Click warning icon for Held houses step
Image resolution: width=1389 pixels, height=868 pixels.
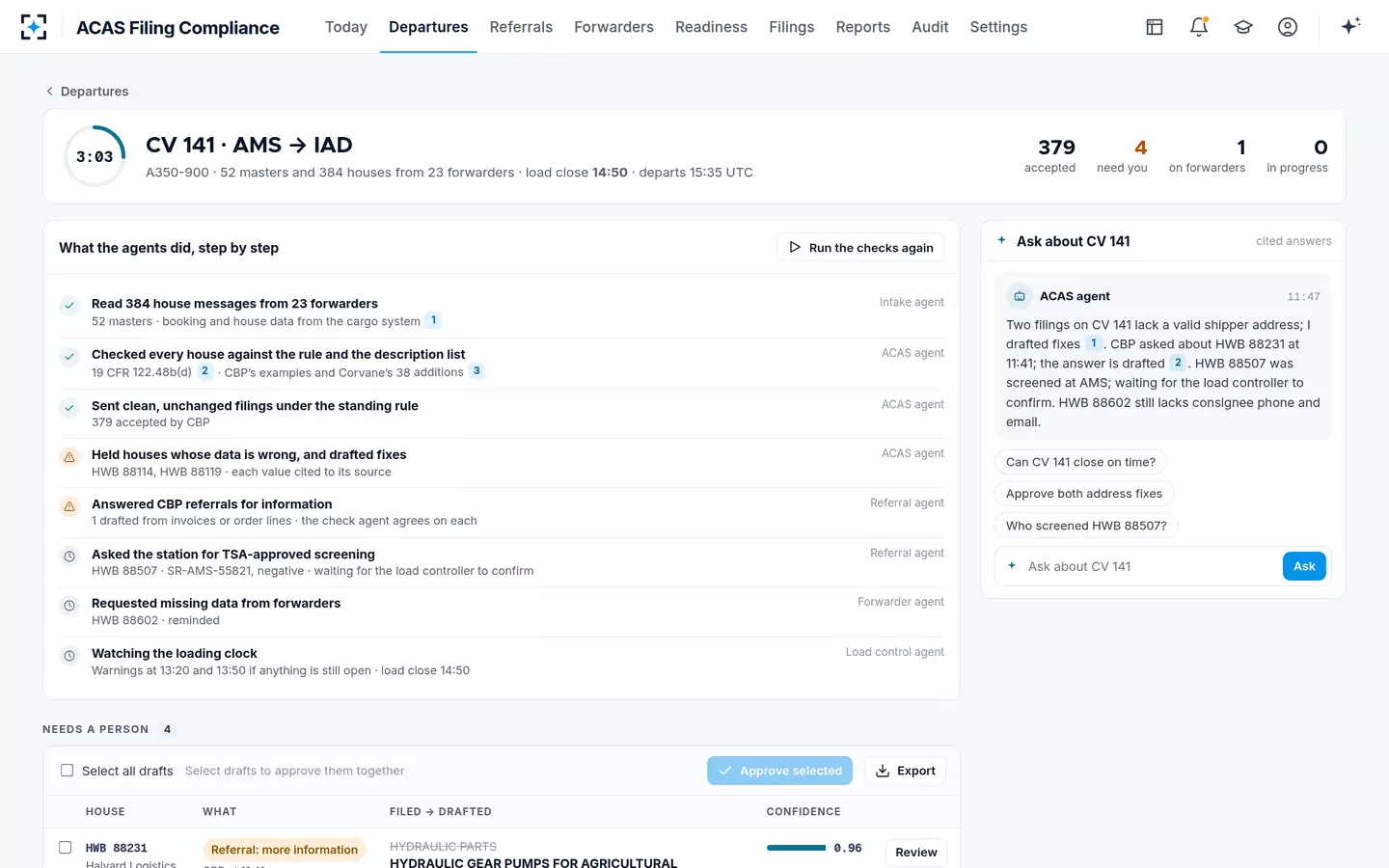(x=69, y=457)
